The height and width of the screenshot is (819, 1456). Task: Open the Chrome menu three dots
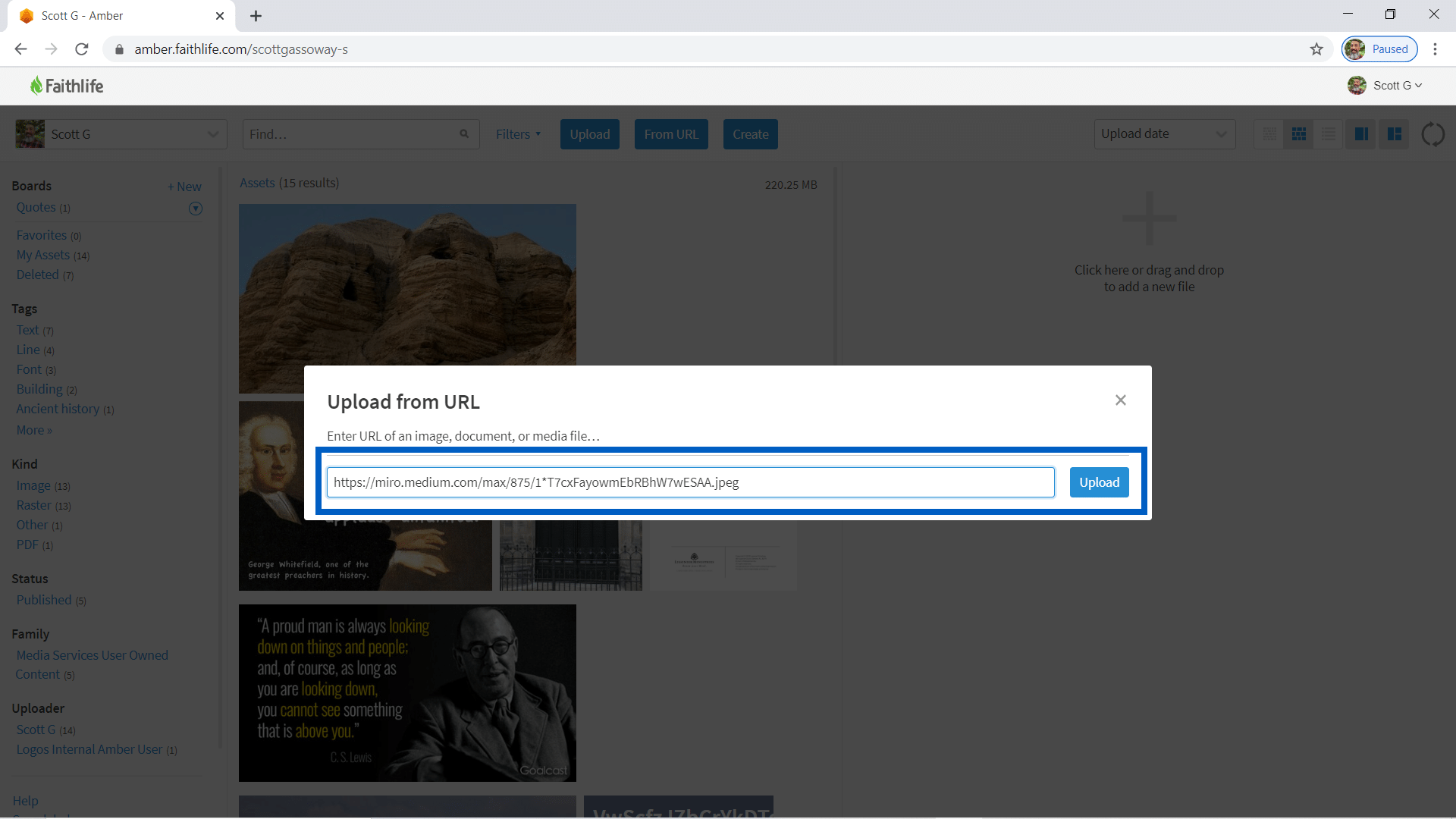coord(1435,49)
